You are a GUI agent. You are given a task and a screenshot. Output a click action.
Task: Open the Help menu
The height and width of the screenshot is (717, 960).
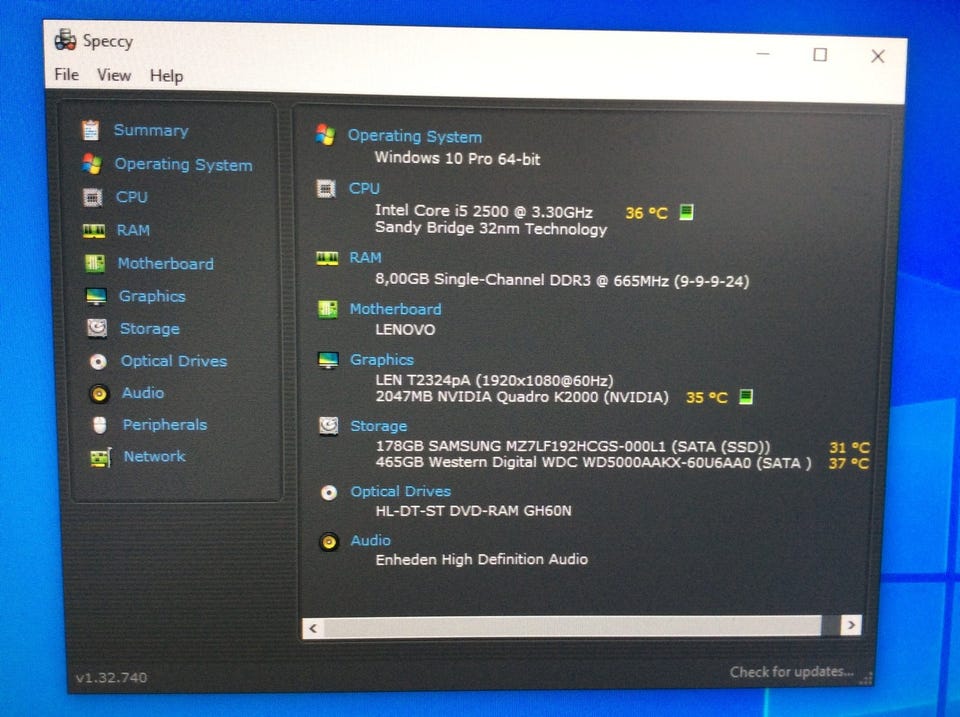[167, 76]
